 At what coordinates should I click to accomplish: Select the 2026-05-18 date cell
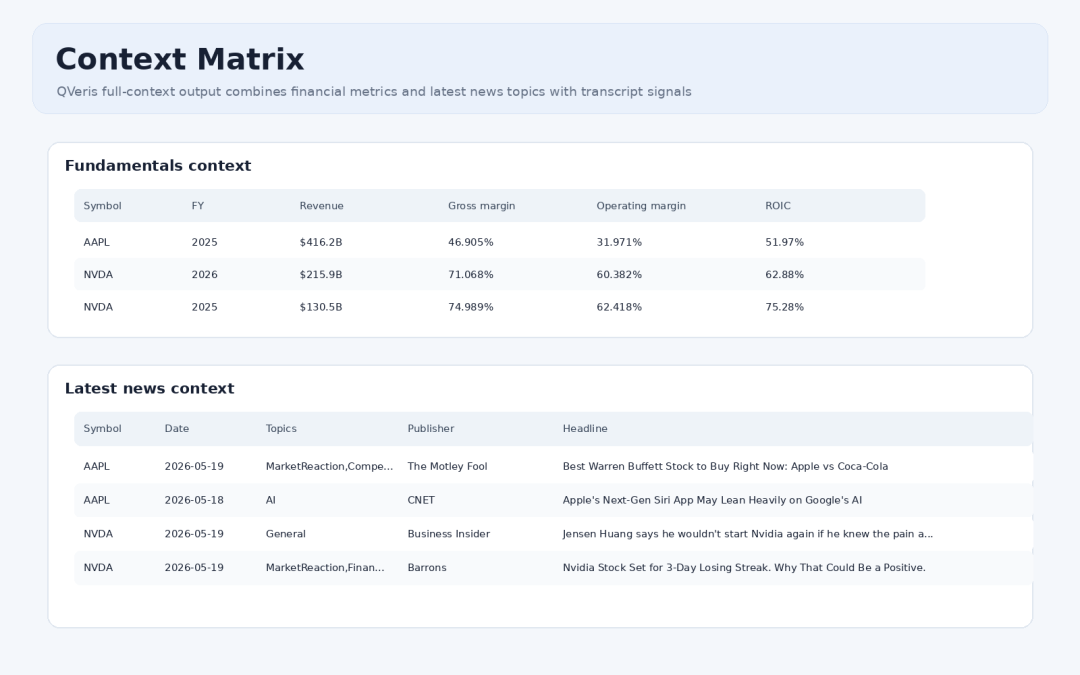pos(194,500)
